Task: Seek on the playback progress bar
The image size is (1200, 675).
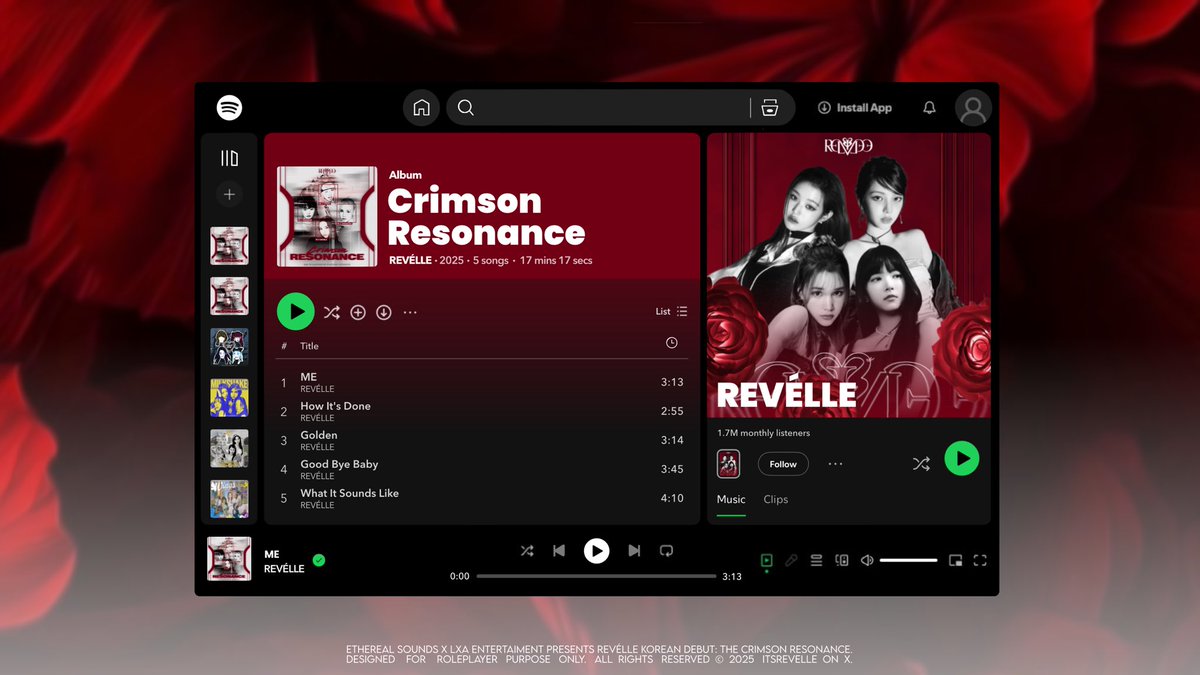Action: 597,576
